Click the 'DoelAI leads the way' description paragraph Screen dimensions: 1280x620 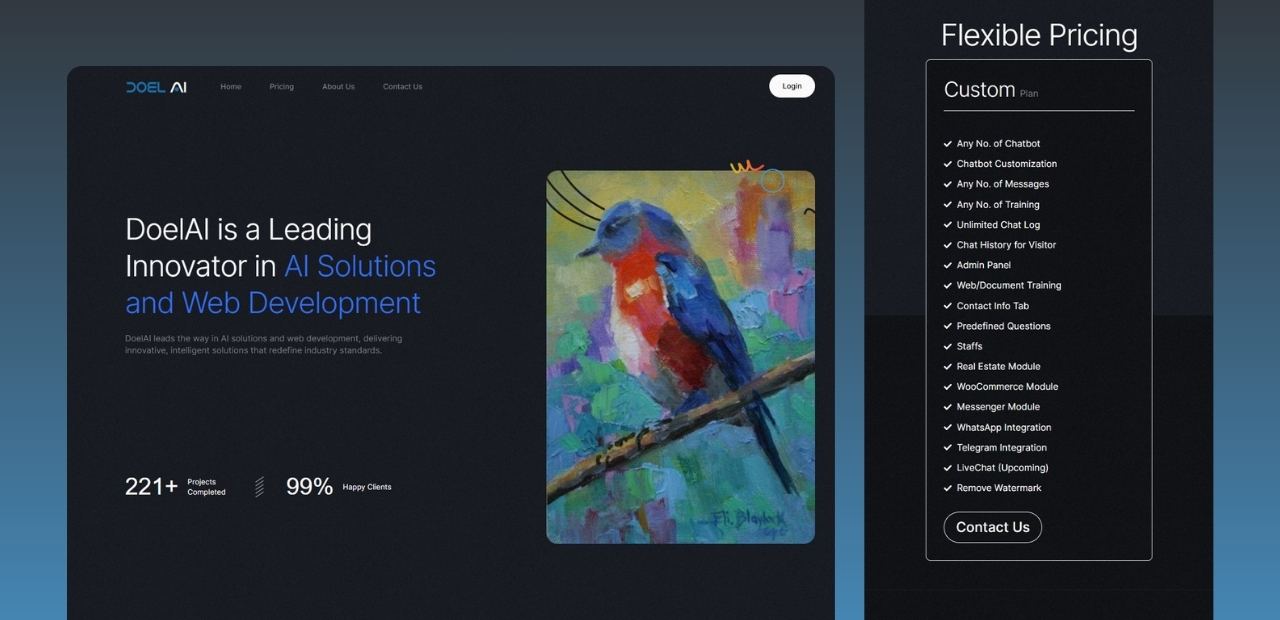264,344
